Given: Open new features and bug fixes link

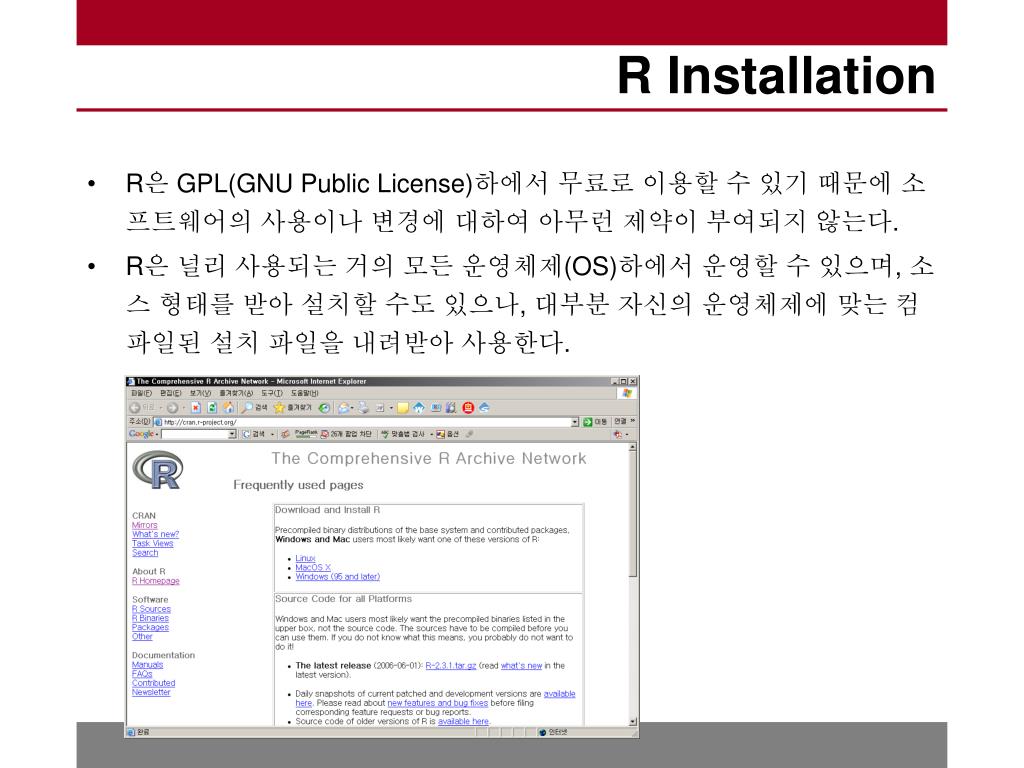Looking at the screenshot, I should tap(438, 703).
